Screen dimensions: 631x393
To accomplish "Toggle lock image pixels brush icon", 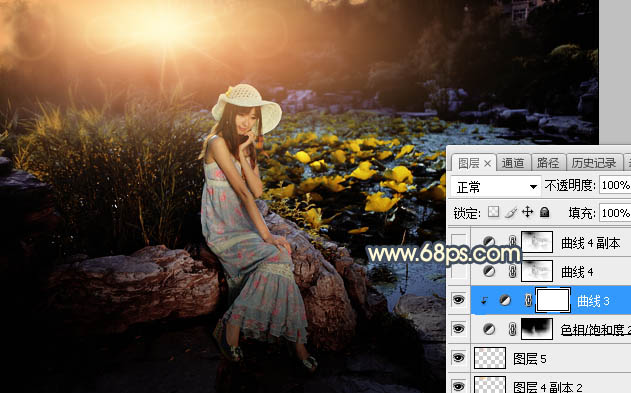I will pyautogui.click(x=511, y=212).
